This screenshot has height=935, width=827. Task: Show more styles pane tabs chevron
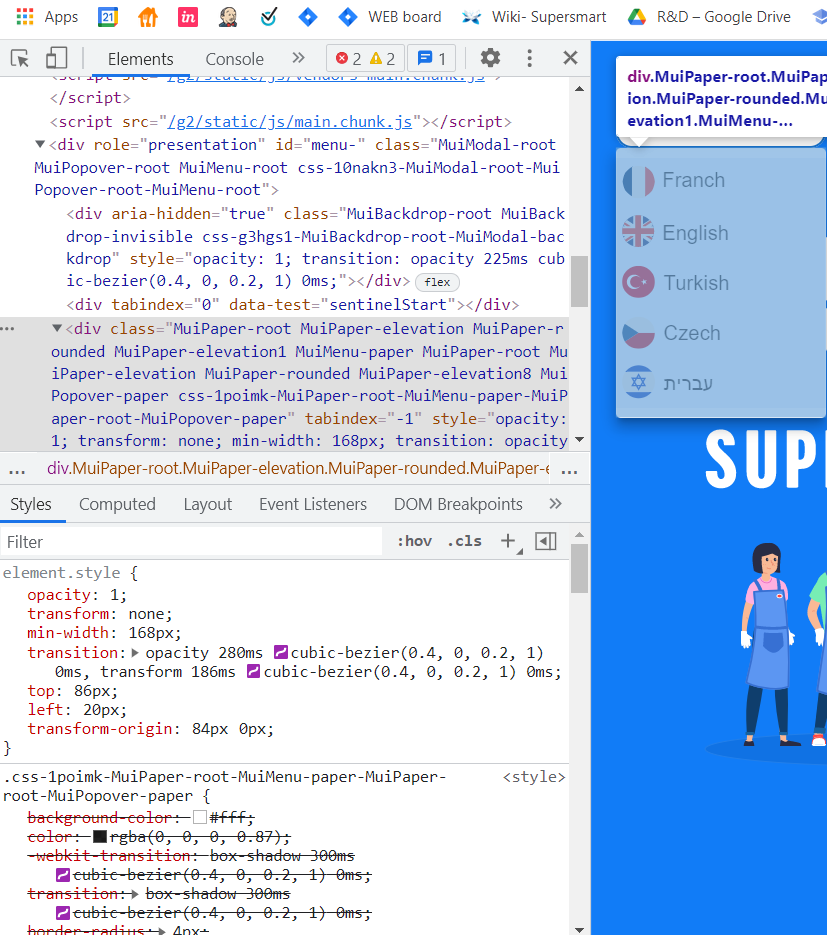point(556,504)
